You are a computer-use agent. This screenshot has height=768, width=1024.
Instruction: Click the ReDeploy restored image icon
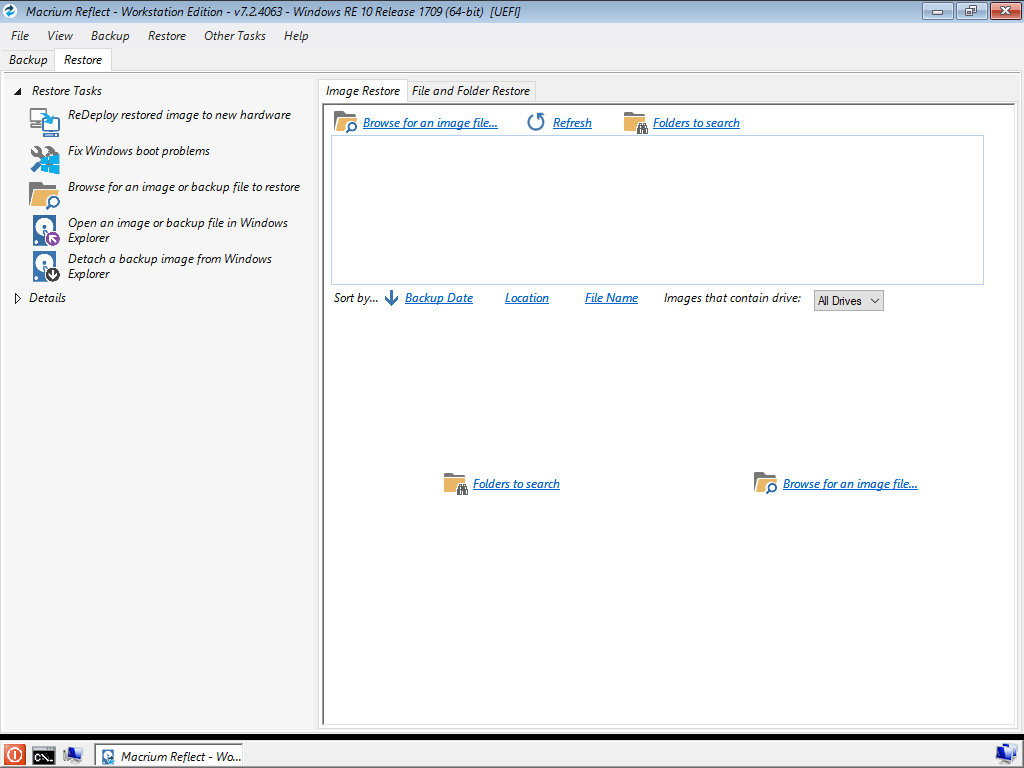[x=44, y=122]
